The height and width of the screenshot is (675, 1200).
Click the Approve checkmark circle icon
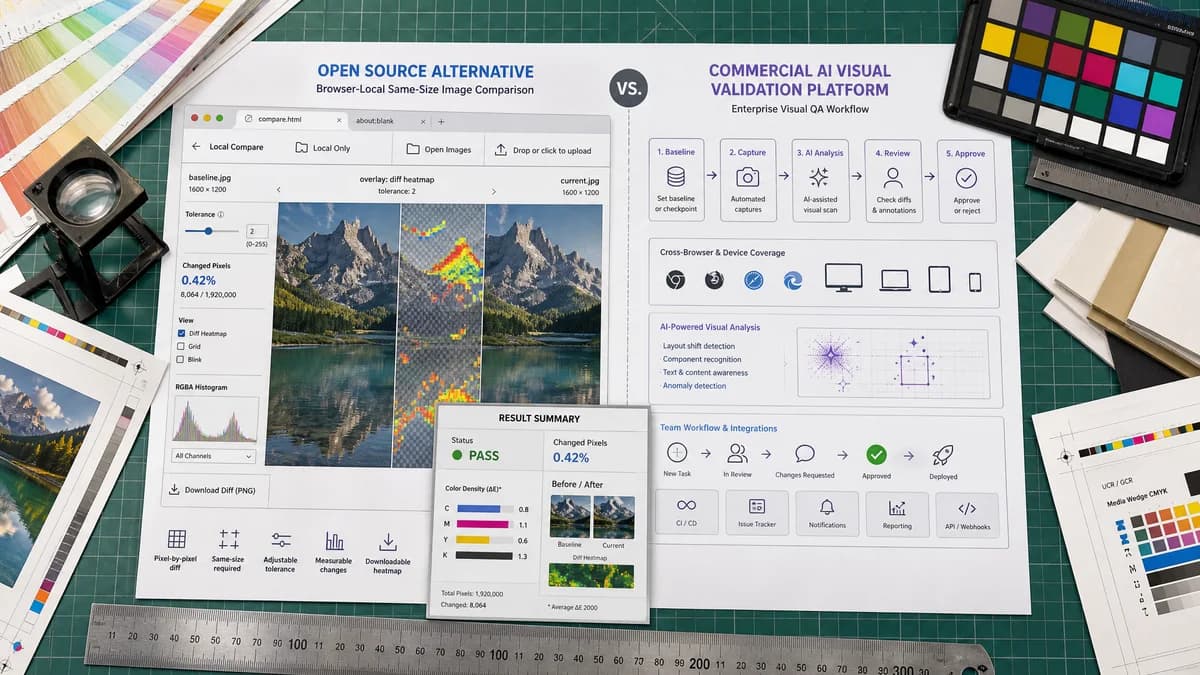(966, 178)
